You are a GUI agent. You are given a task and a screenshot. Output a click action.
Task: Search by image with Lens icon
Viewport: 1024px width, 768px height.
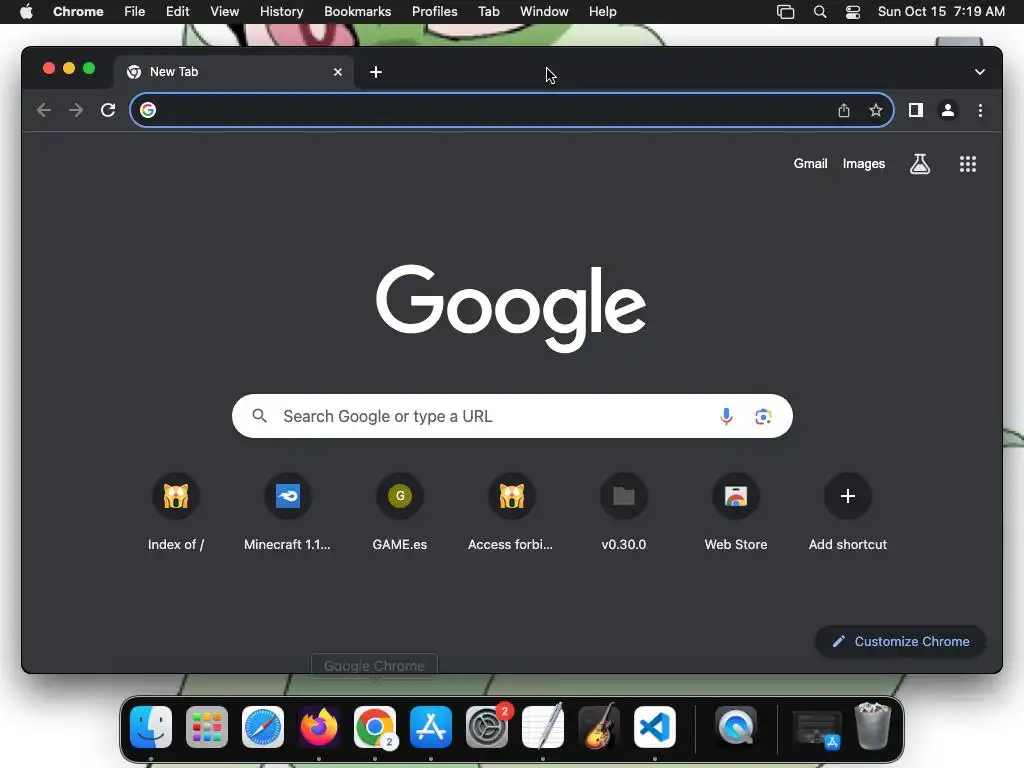(763, 416)
